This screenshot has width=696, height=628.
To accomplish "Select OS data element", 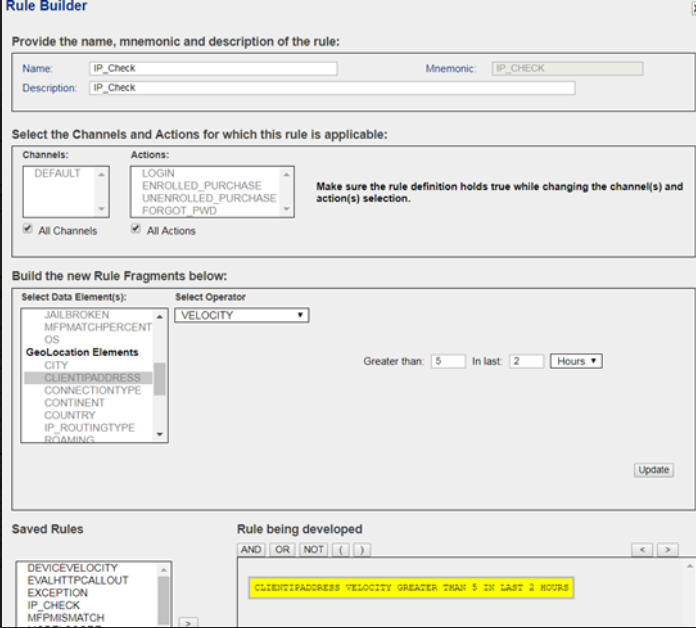I will (x=51, y=340).
